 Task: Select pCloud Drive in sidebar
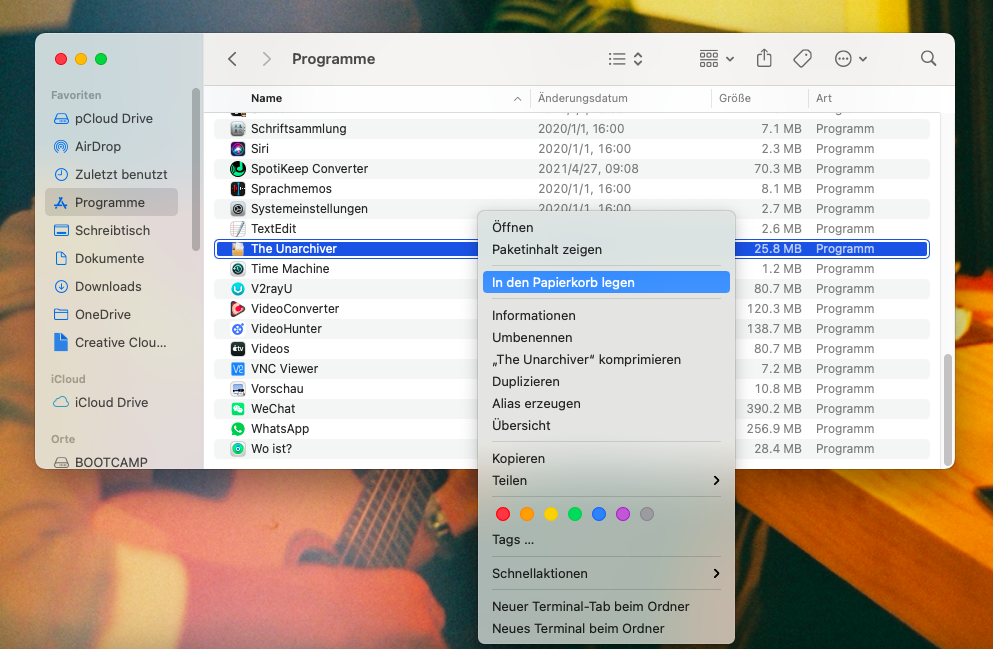111,118
